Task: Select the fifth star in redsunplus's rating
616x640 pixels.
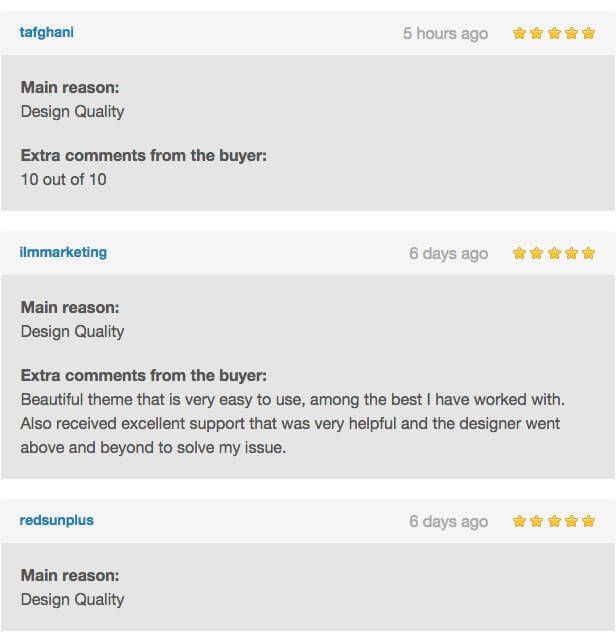Action: [x=588, y=521]
